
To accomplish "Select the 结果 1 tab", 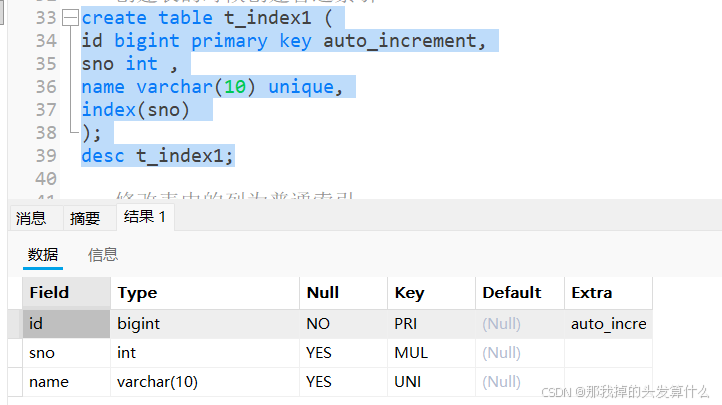I will click(x=145, y=217).
